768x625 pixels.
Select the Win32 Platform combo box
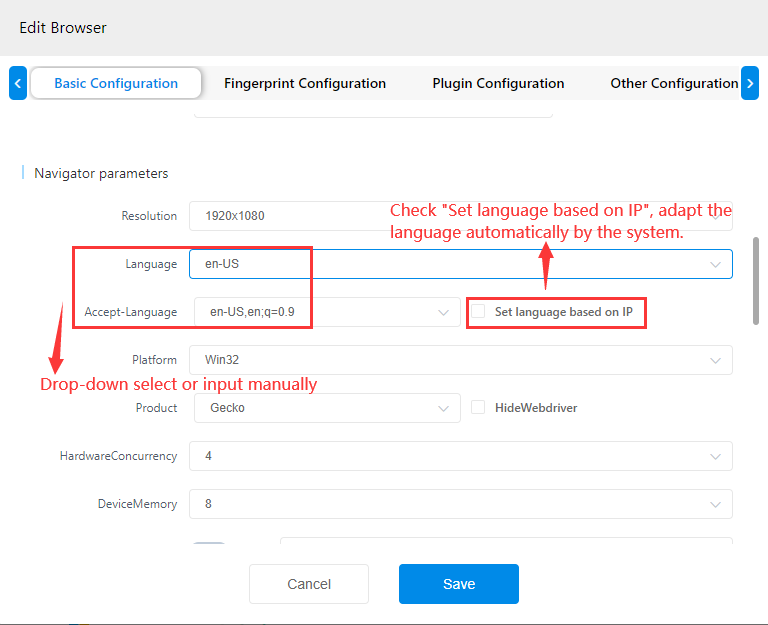461,360
